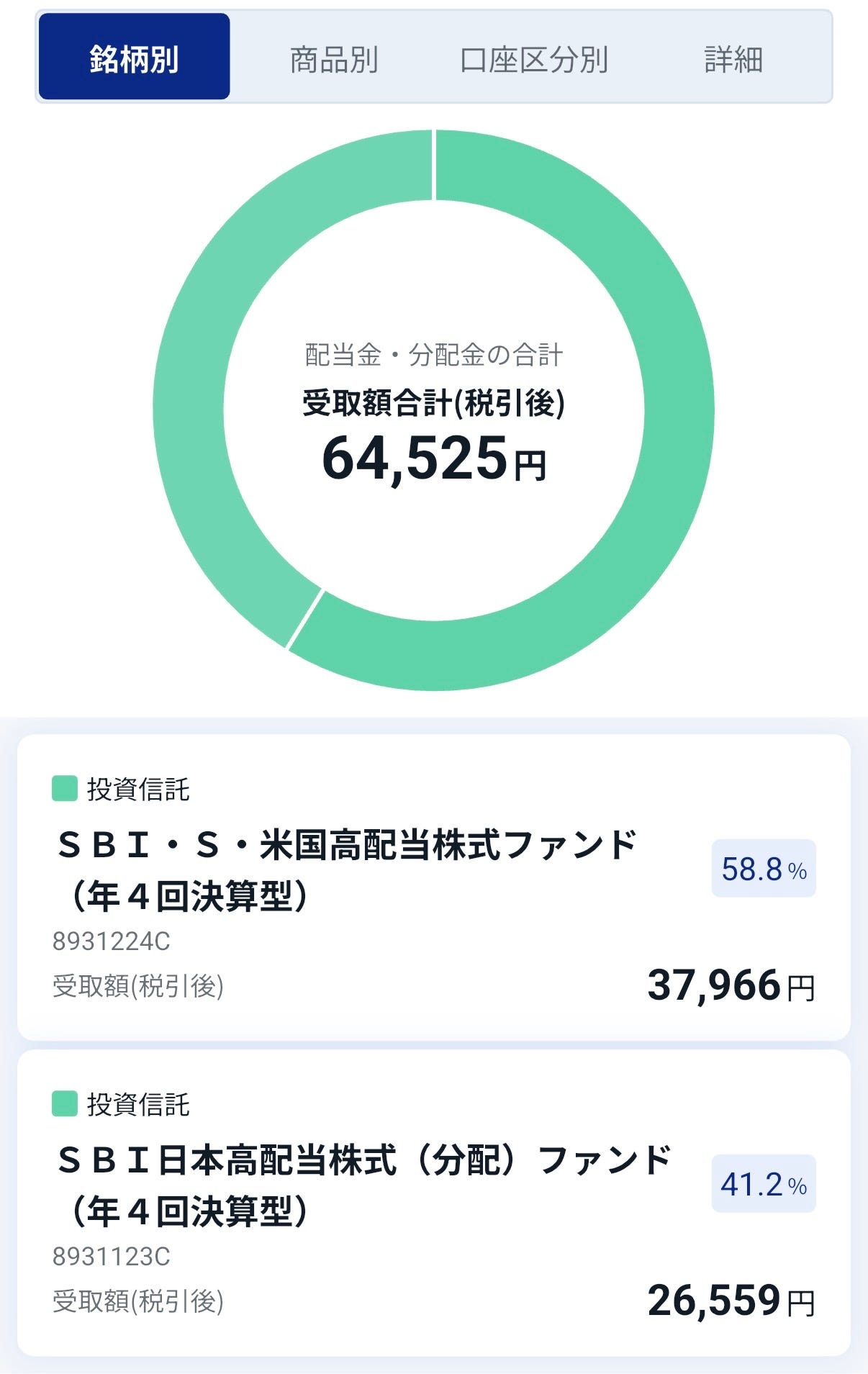Click the green swatch beside the first 投資信託
Screen dimensions: 868x1374
[x=65, y=788]
